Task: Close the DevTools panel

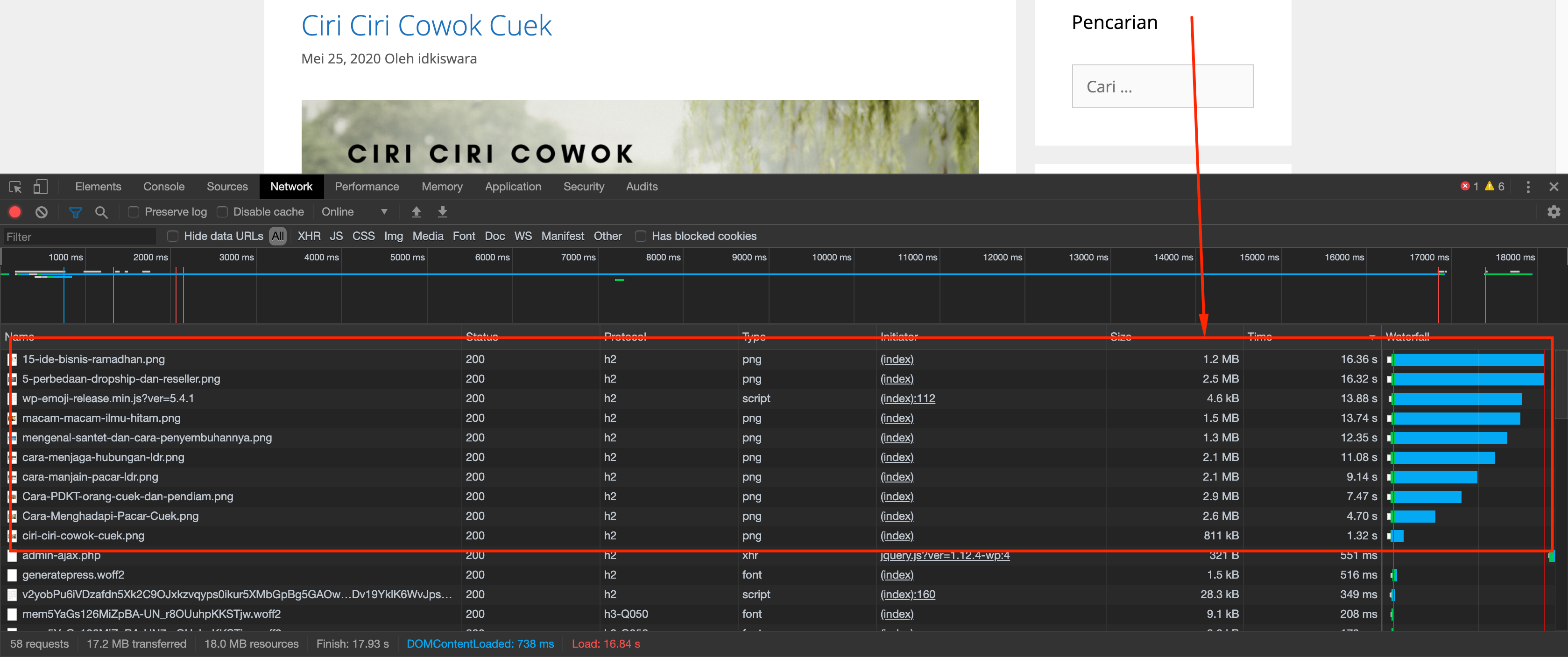Action: pos(1554,187)
